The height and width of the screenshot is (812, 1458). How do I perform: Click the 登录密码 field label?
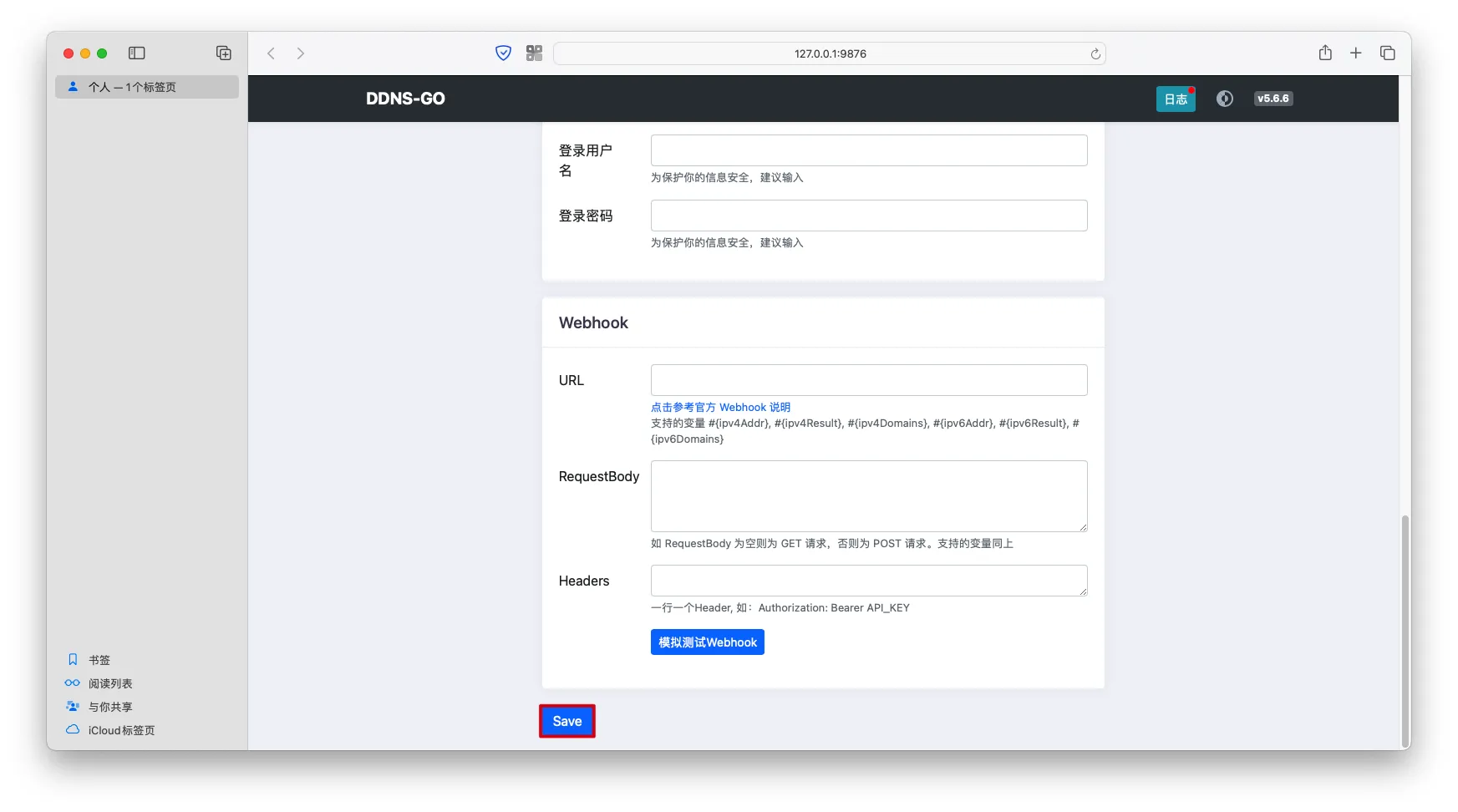586,216
